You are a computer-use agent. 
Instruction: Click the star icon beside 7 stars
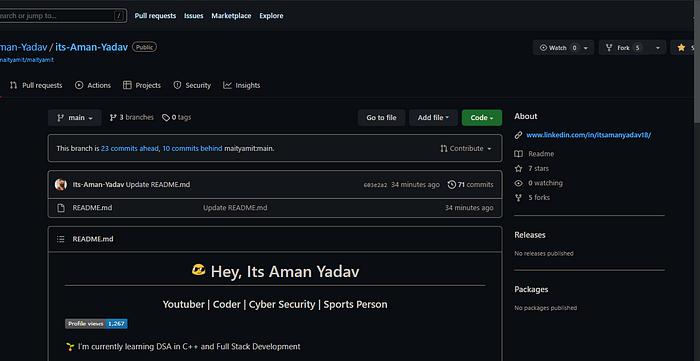(x=518, y=168)
